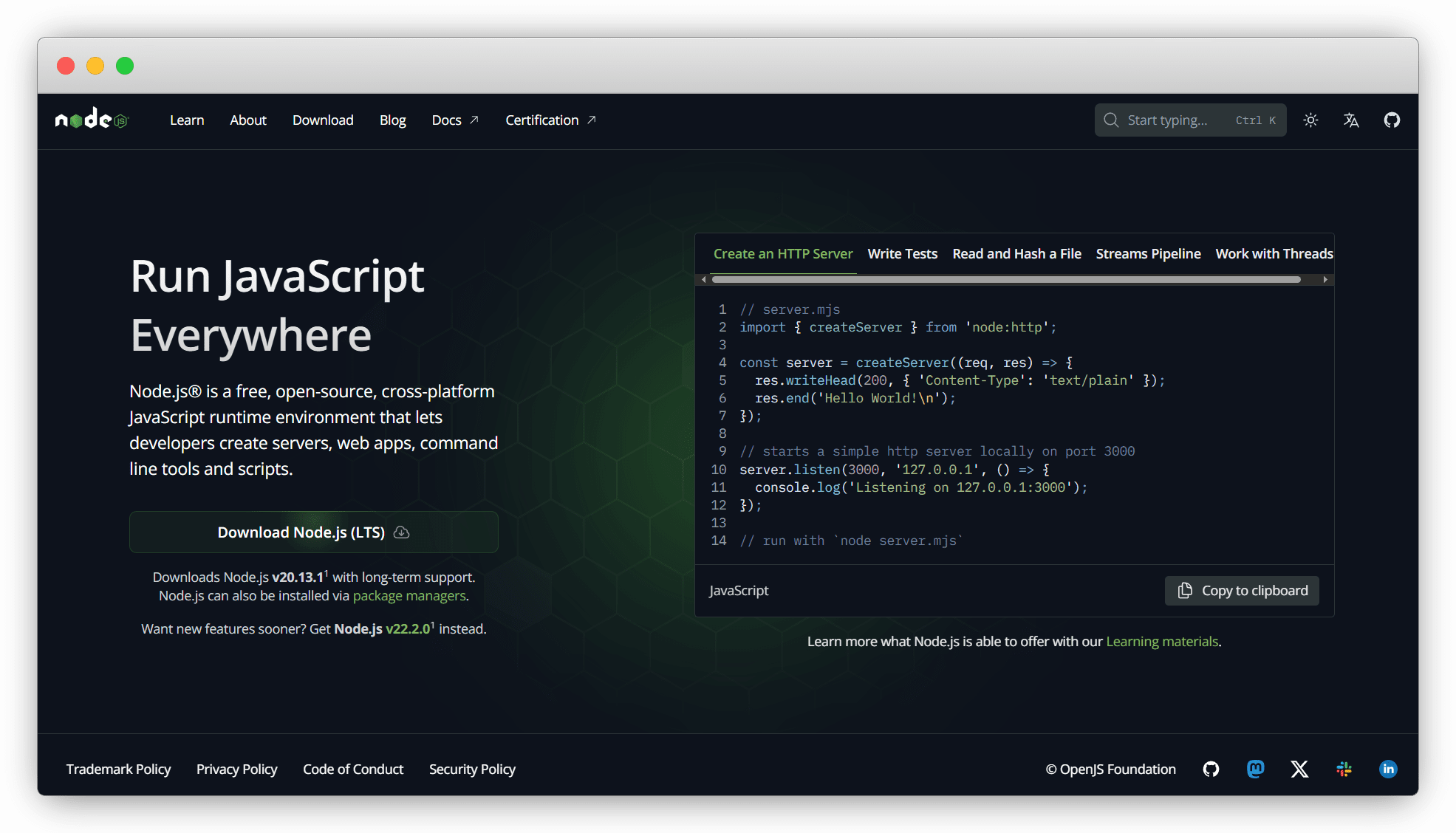Click the v20.13.1 version text

point(298,577)
